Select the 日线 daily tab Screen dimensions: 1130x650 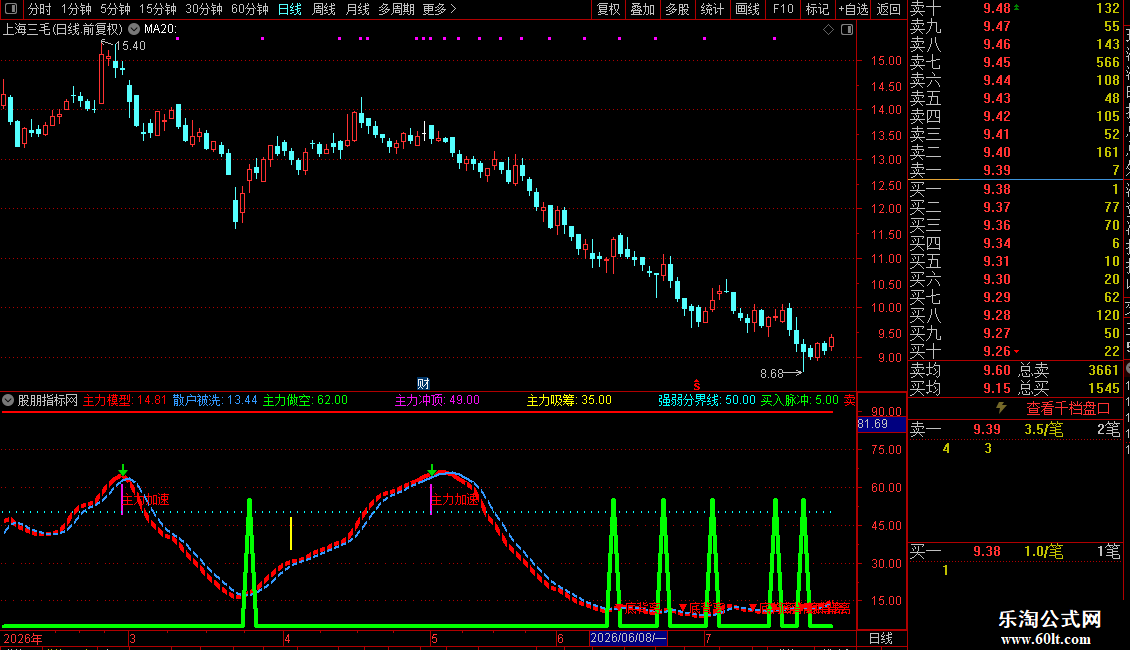[290, 9]
